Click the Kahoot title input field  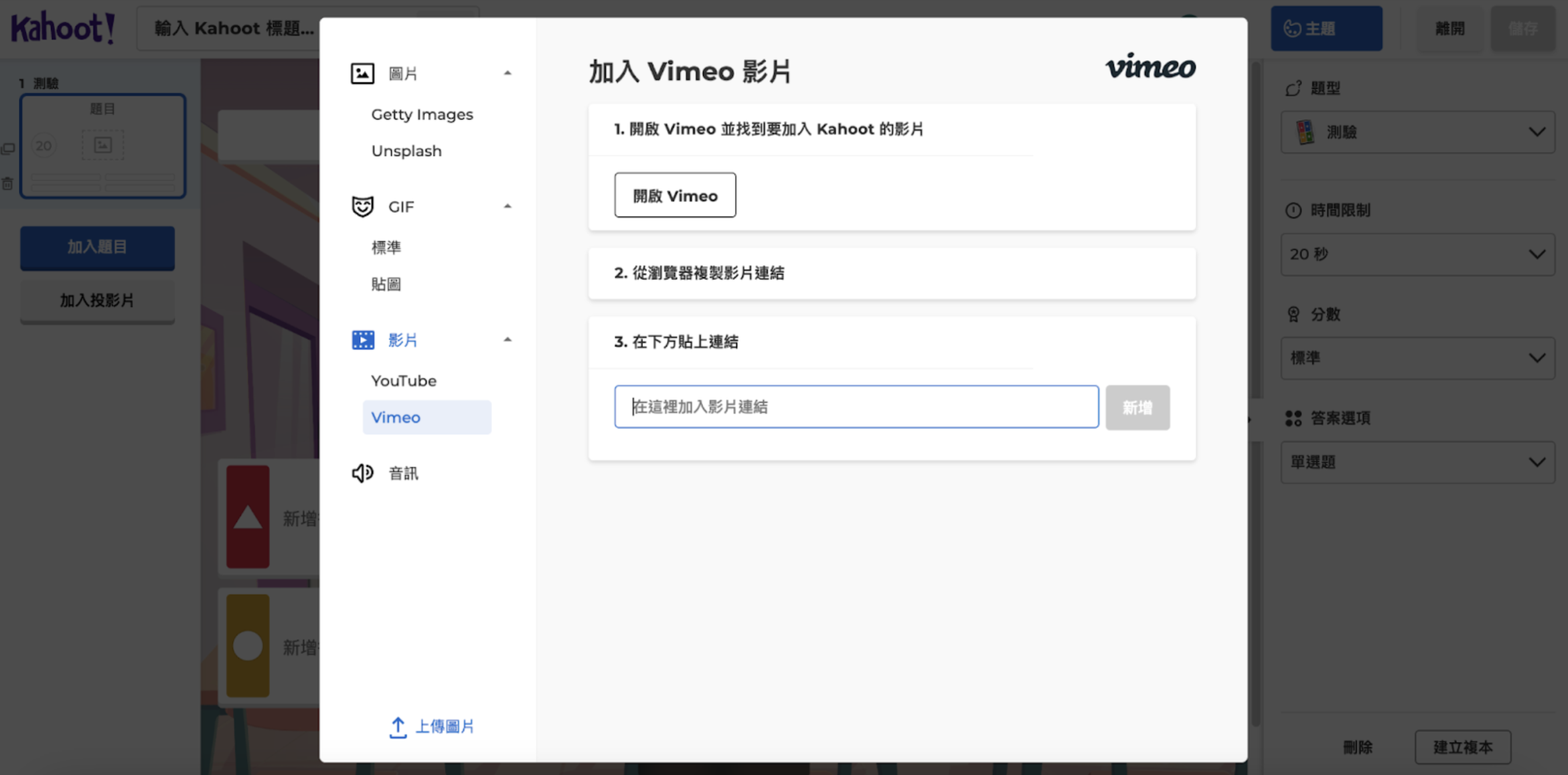coord(308,29)
